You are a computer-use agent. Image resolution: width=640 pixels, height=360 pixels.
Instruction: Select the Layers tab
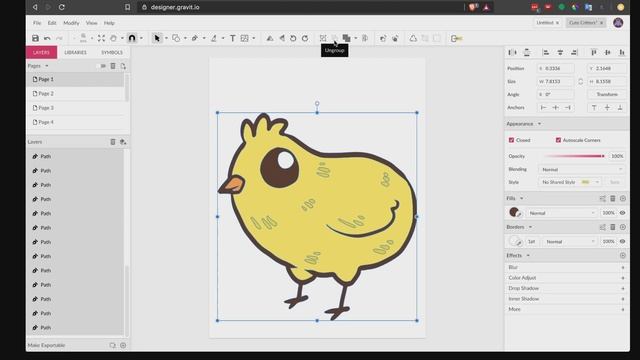(41, 52)
